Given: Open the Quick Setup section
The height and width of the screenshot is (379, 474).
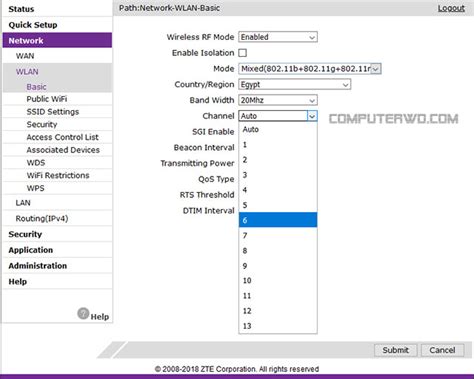Looking at the screenshot, I should pyautogui.click(x=33, y=25).
